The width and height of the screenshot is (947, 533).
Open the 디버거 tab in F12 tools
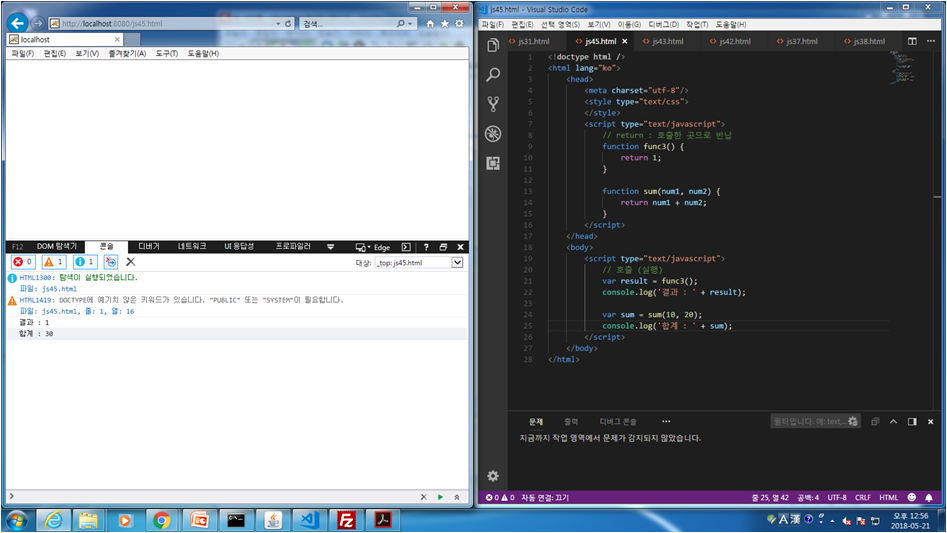point(149,246)
